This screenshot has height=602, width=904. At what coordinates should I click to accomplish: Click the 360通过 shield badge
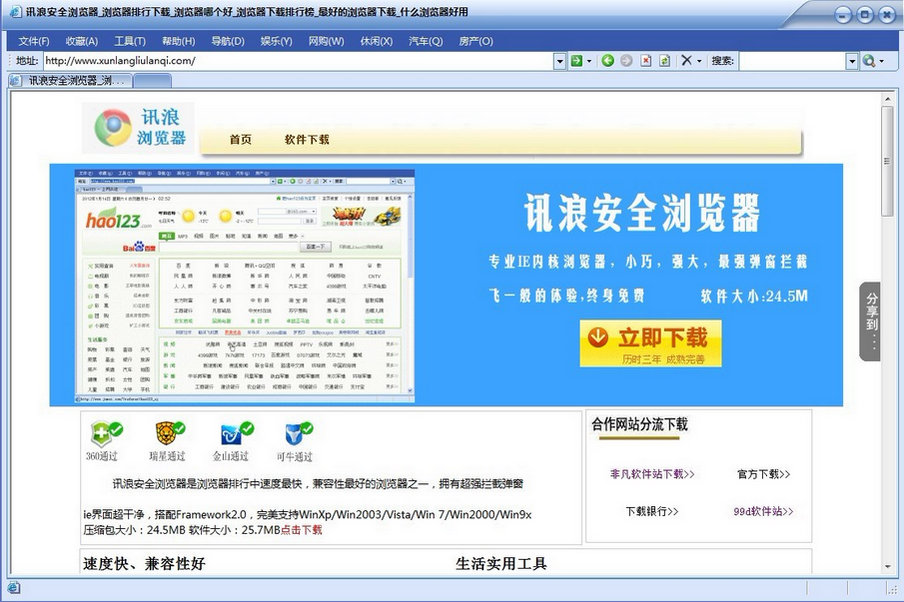[x=106, y=435]
